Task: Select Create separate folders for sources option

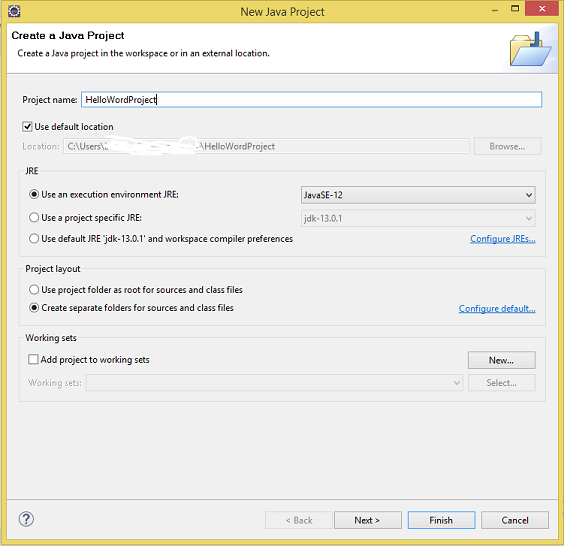Action: tap(34, 308)
